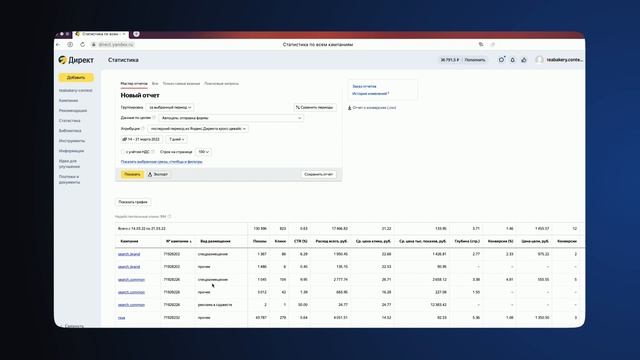Open the Отчет о конверсиях link
The height and width of the screenshot is (360, 640).
(374, 108)
